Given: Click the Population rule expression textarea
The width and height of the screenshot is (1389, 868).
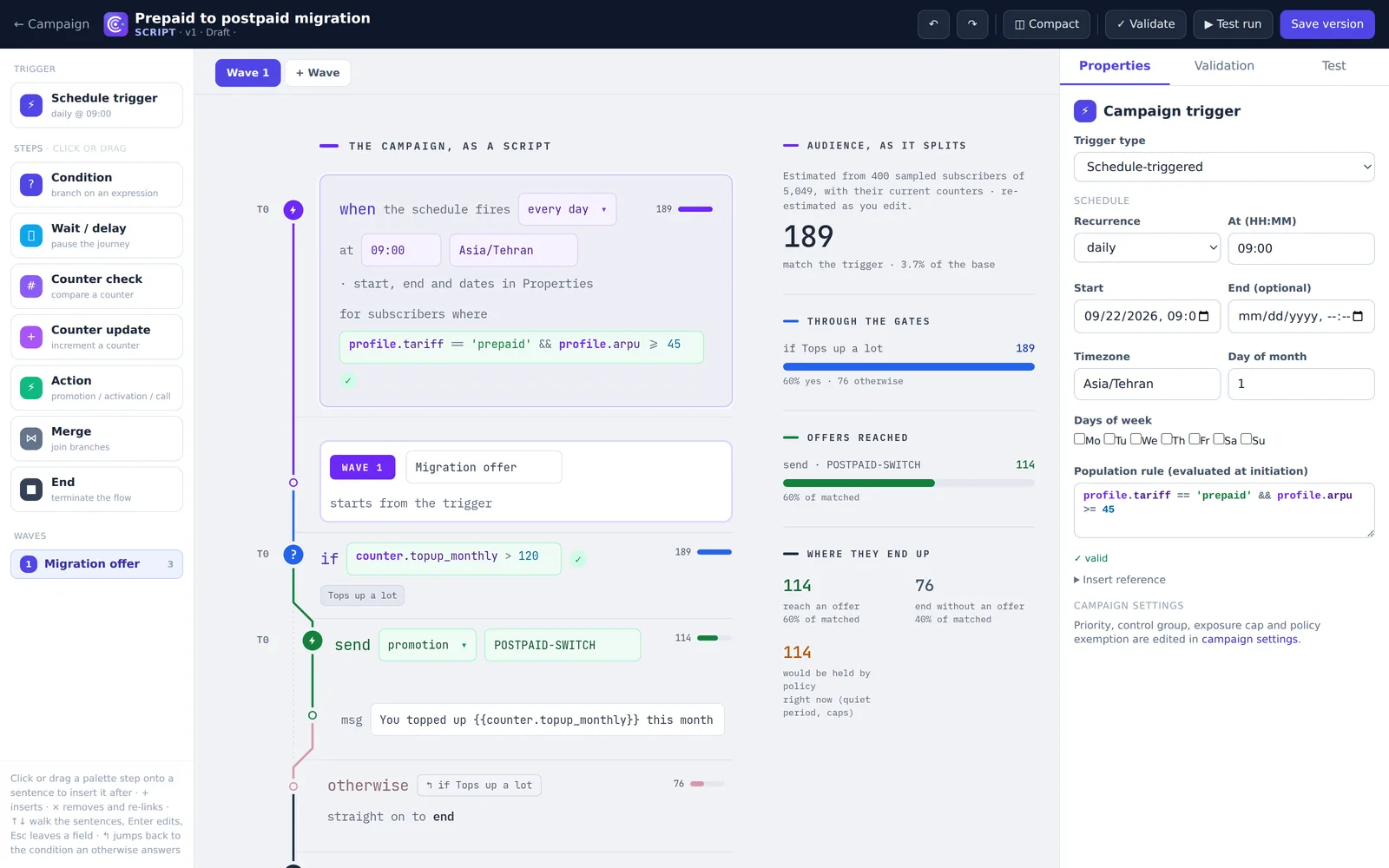Looking at the screenshot, I should (x=1224, y=510).
